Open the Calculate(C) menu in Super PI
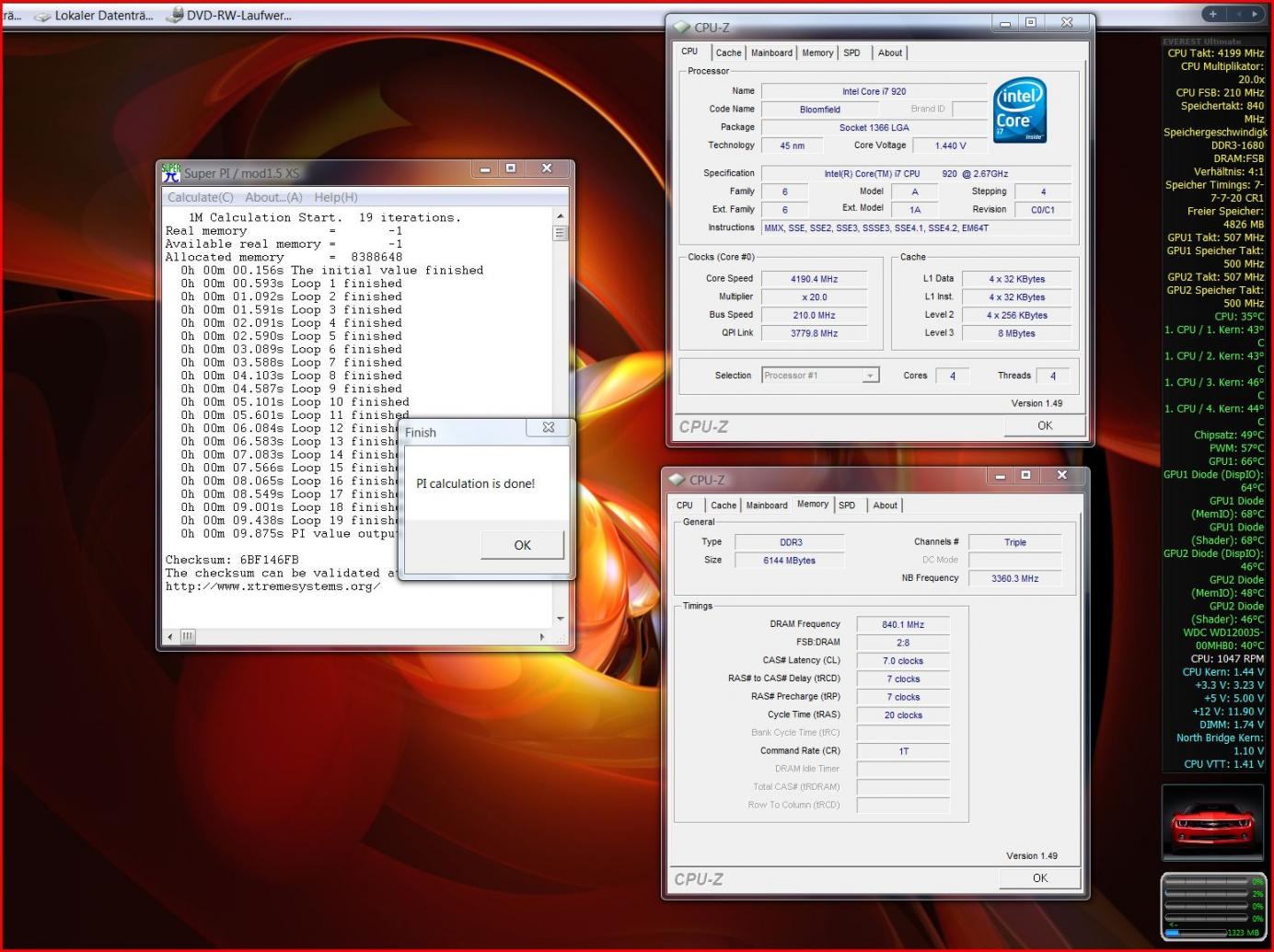Viewport: 1274px width, 952px height. [201, 197]
